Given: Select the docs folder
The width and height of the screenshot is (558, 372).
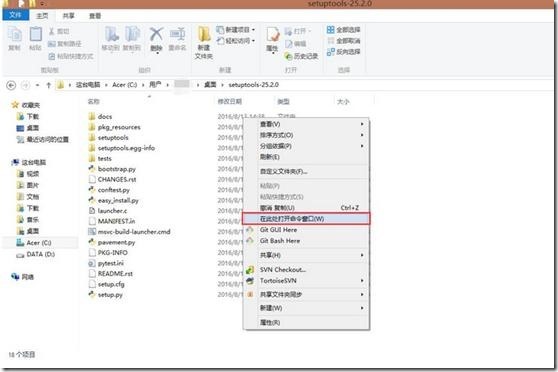Looking at the screenshot, I should pos(100,116).
